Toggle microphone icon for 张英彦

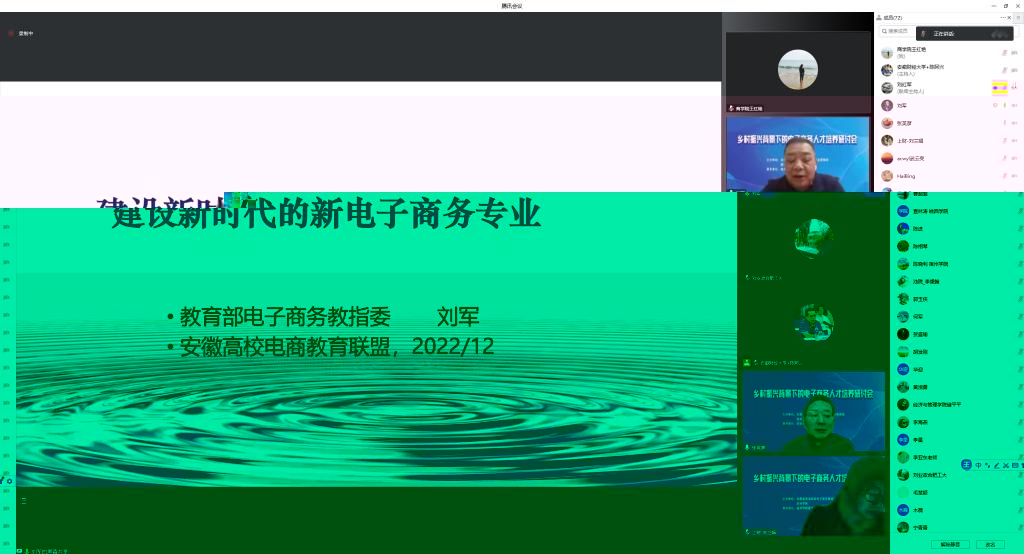click(x=1004, y=123)
